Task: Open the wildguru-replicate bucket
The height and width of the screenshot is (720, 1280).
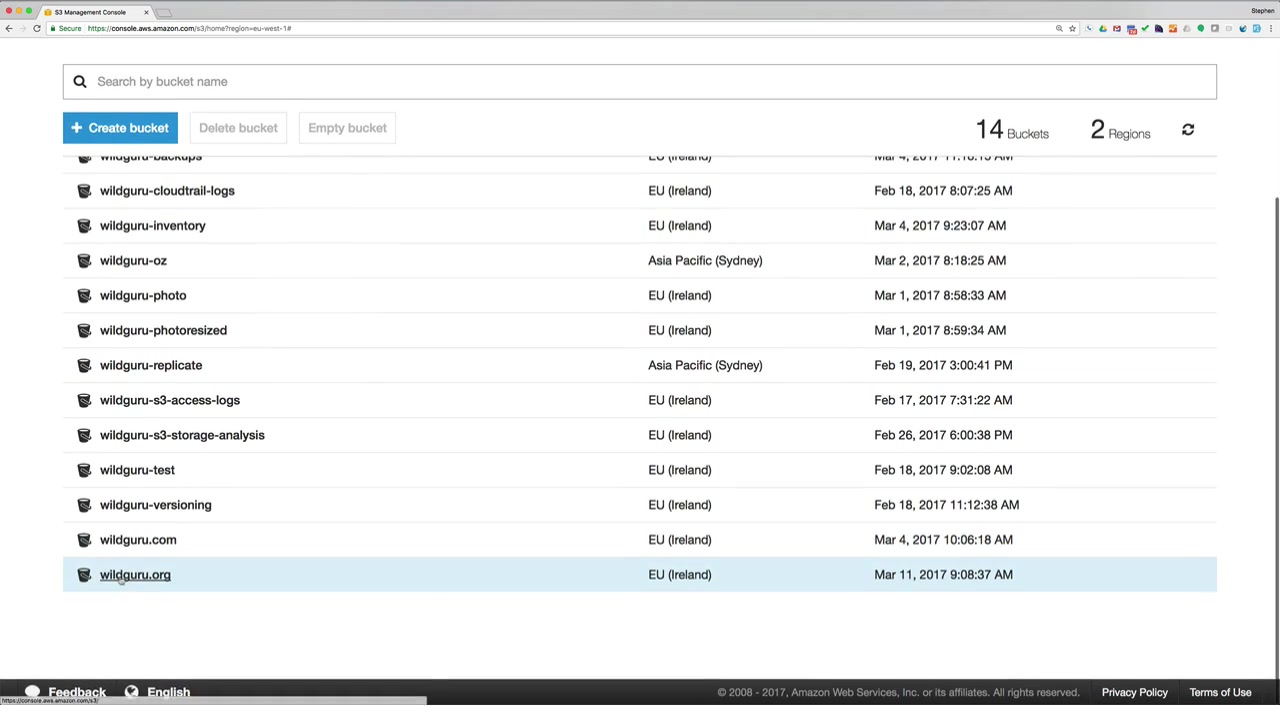Action: 151,366
